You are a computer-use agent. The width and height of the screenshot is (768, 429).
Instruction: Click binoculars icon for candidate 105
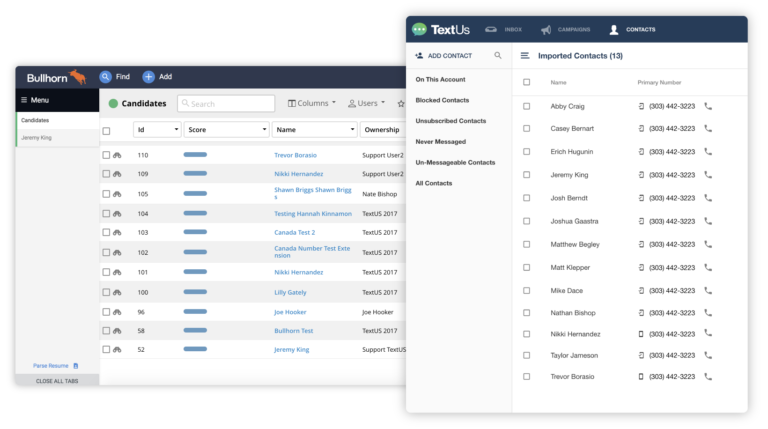(117, 194)
